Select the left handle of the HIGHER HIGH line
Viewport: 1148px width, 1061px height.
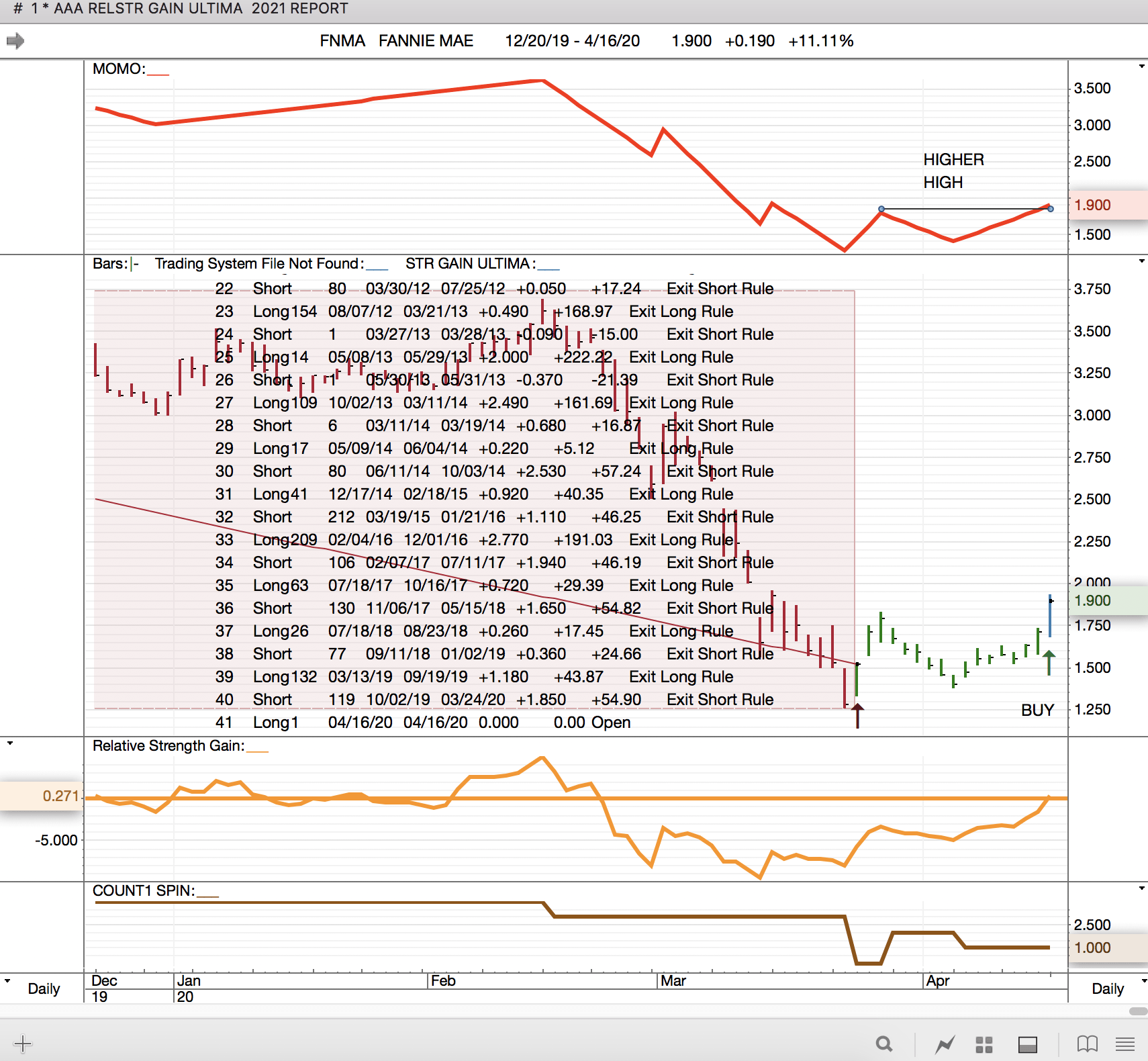tap(881, 209)
